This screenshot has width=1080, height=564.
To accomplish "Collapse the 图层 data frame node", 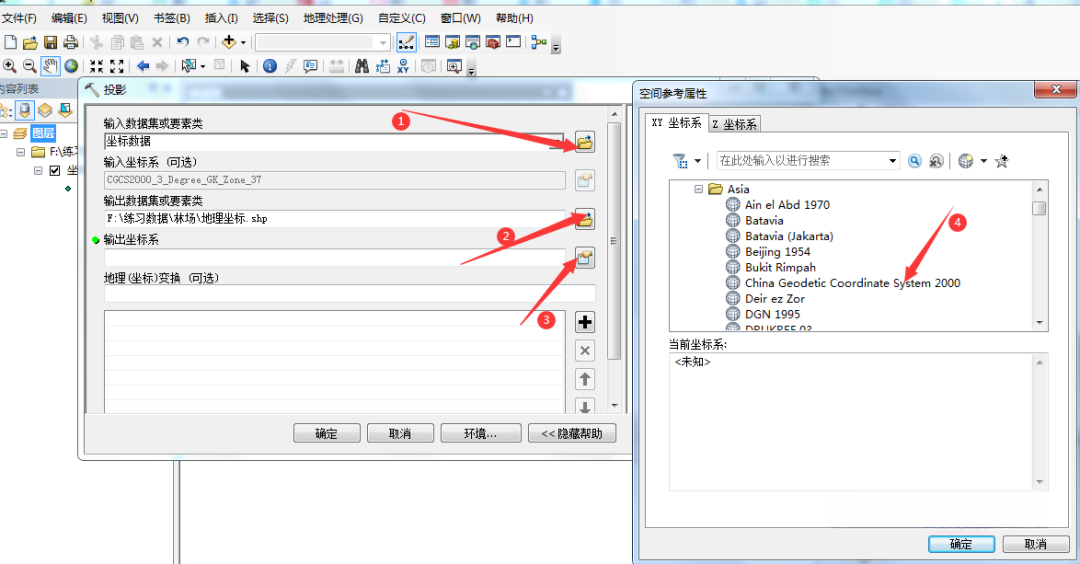I will (4, 133).
